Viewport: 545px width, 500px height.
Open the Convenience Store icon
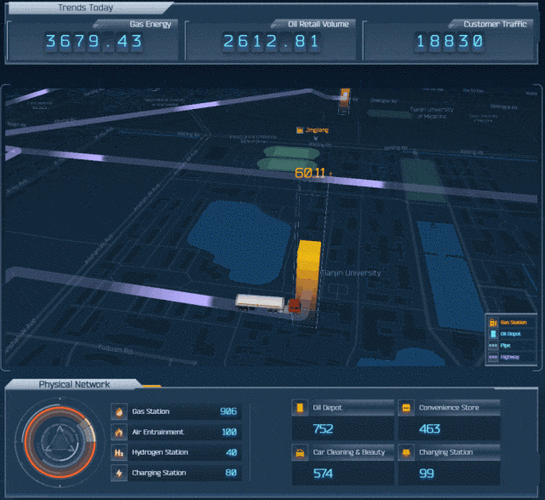point(406,408)
